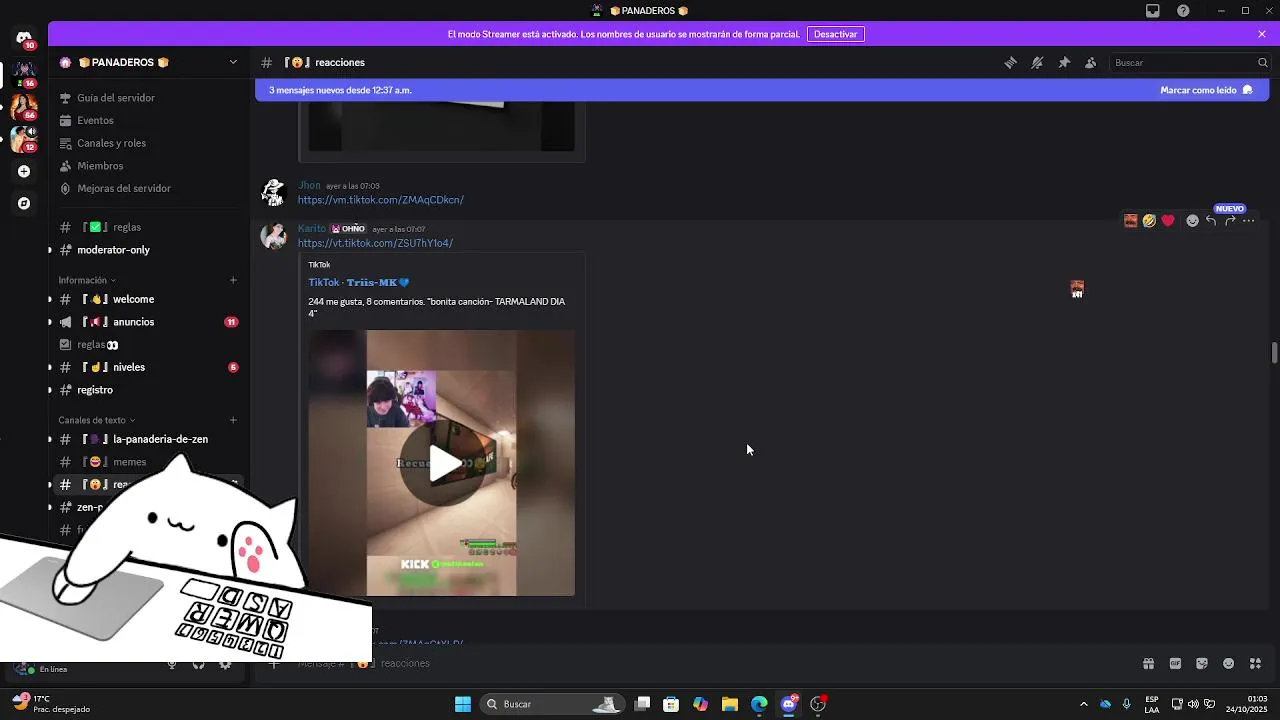Image resolution: width=1280 pixels, height=720 pixels.
Task: Play the TikTok embedded video
Action: pyautogui.click(x=445, y=463)
